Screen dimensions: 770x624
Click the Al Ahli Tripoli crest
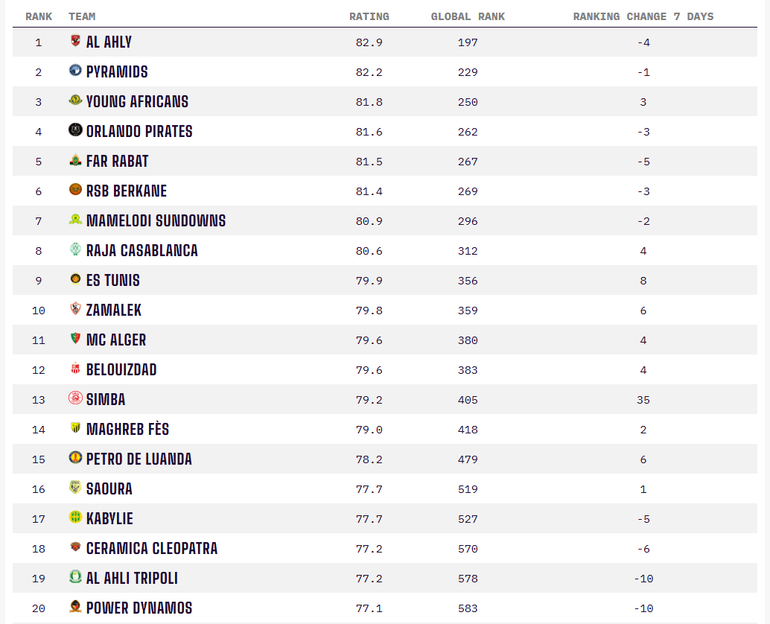coord(75,576)
